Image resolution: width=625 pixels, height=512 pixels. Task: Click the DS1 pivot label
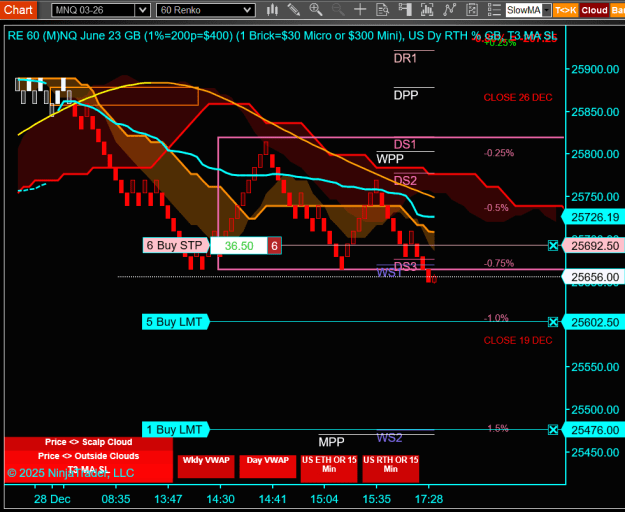click(405, 144)
